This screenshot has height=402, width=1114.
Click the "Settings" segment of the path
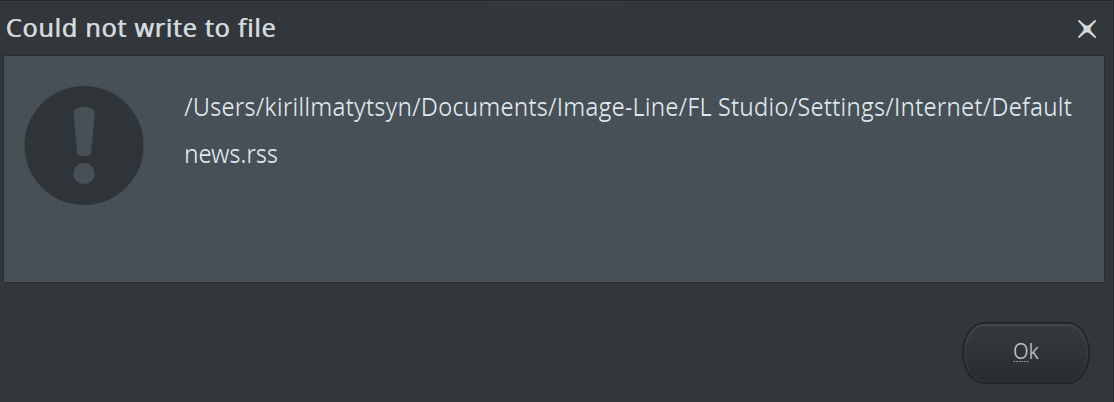coord(841,108)
